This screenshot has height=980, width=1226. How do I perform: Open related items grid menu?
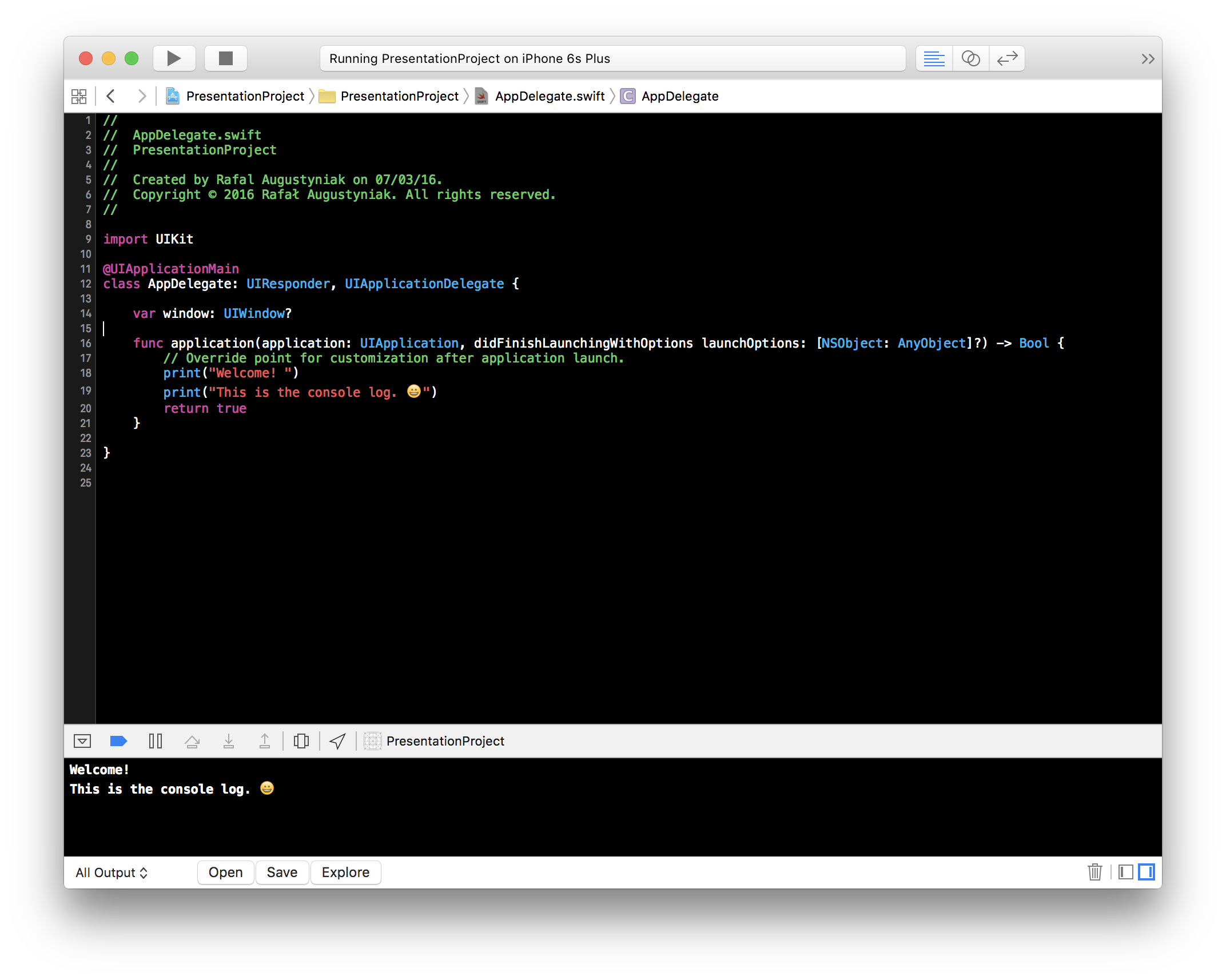tap(79, 96)
